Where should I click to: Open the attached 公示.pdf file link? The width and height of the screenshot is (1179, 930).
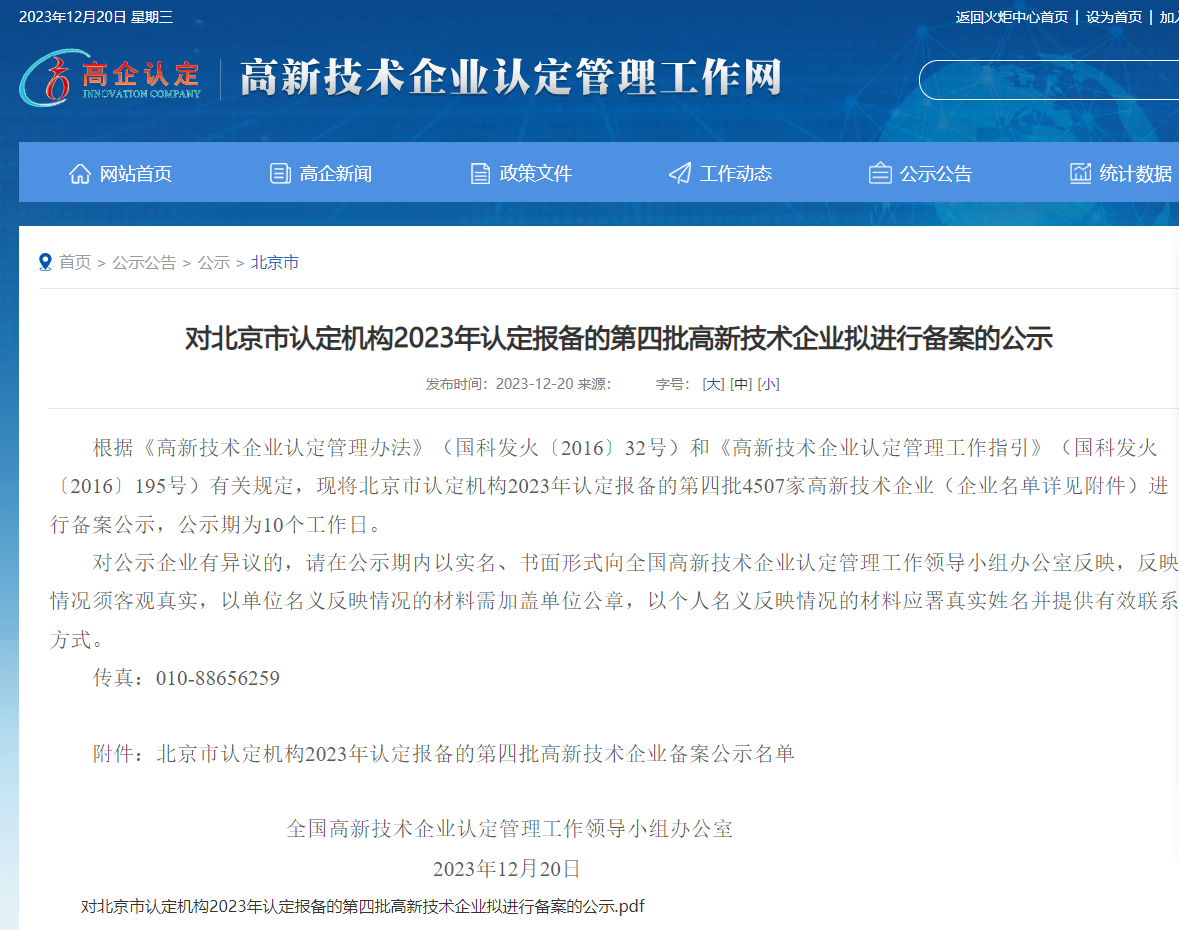click(x=362, y=906)
